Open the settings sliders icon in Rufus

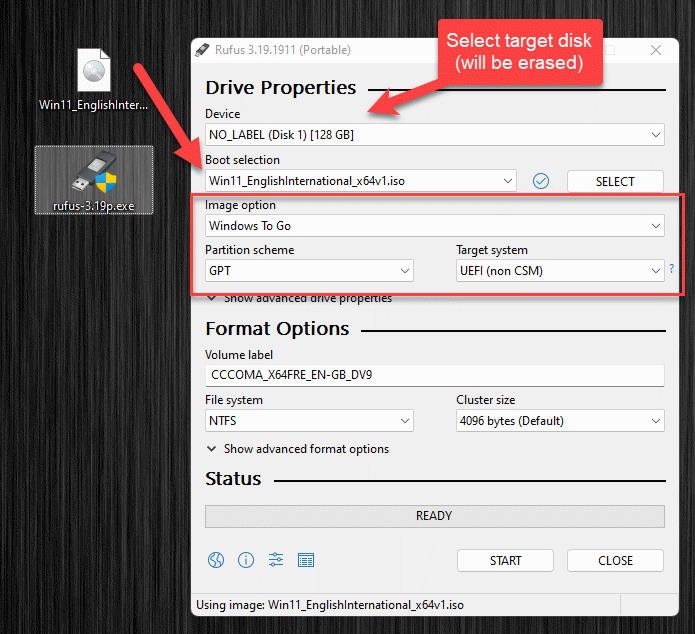click(x=276, y=560)
